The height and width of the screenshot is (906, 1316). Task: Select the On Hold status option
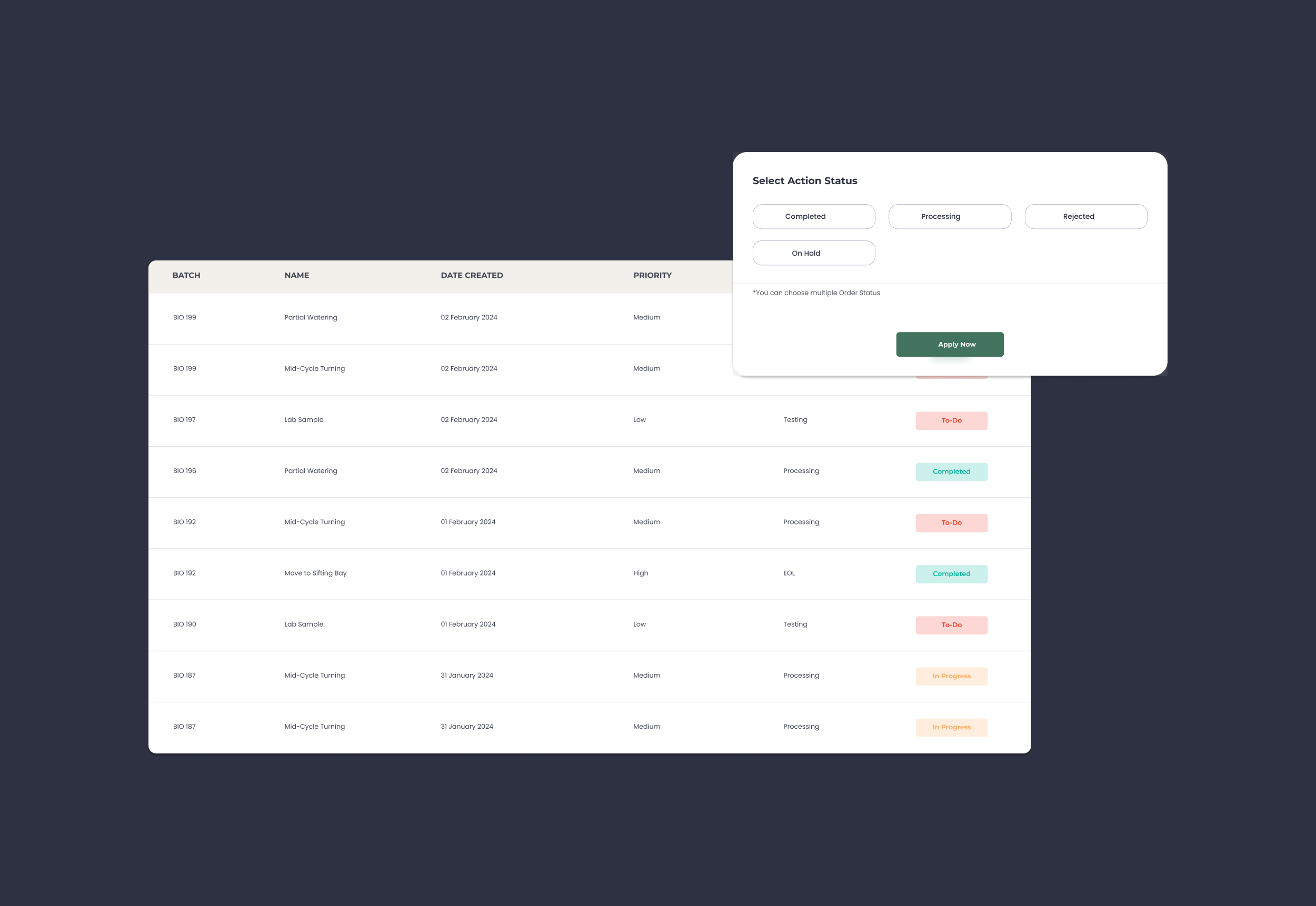coord(813,253)
